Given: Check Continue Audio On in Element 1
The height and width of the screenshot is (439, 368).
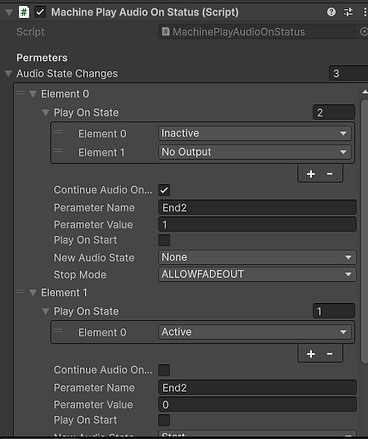Looking at the screenshot, I should tap(164, 370).
